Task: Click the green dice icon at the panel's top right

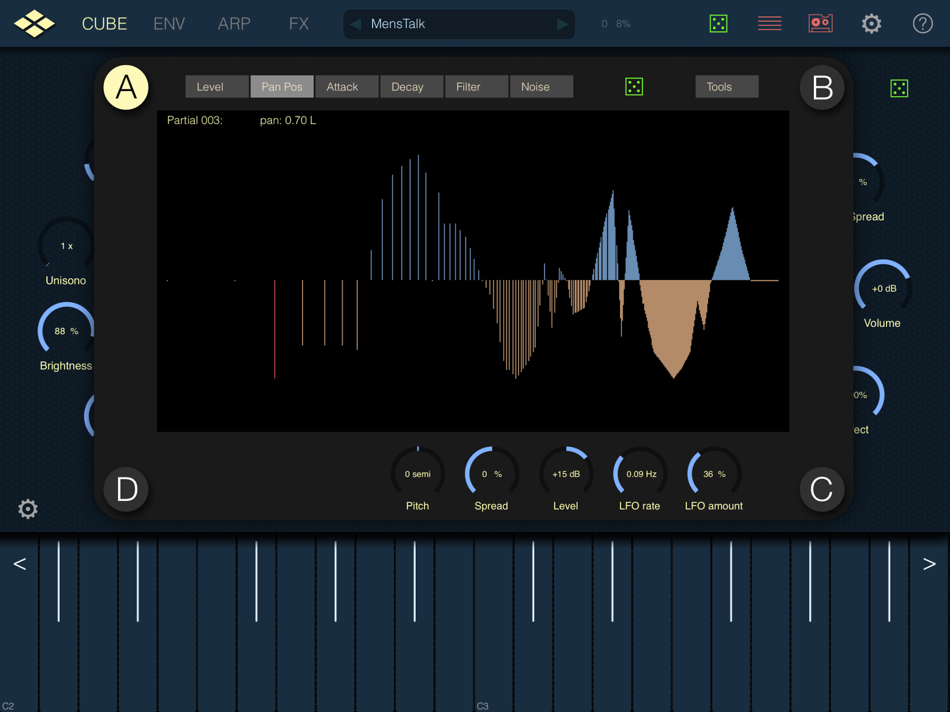Action: [x=899, y=87]
